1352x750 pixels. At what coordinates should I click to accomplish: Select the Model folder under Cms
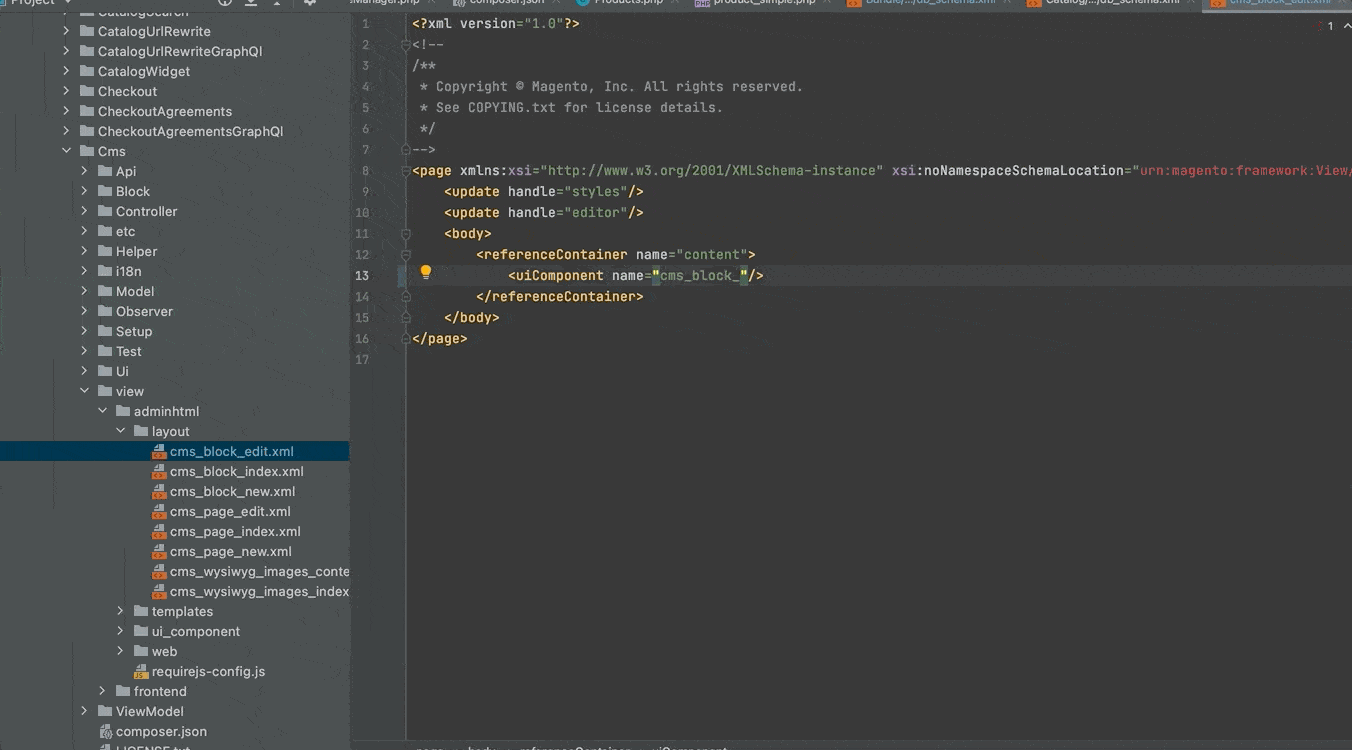point(134,292)
